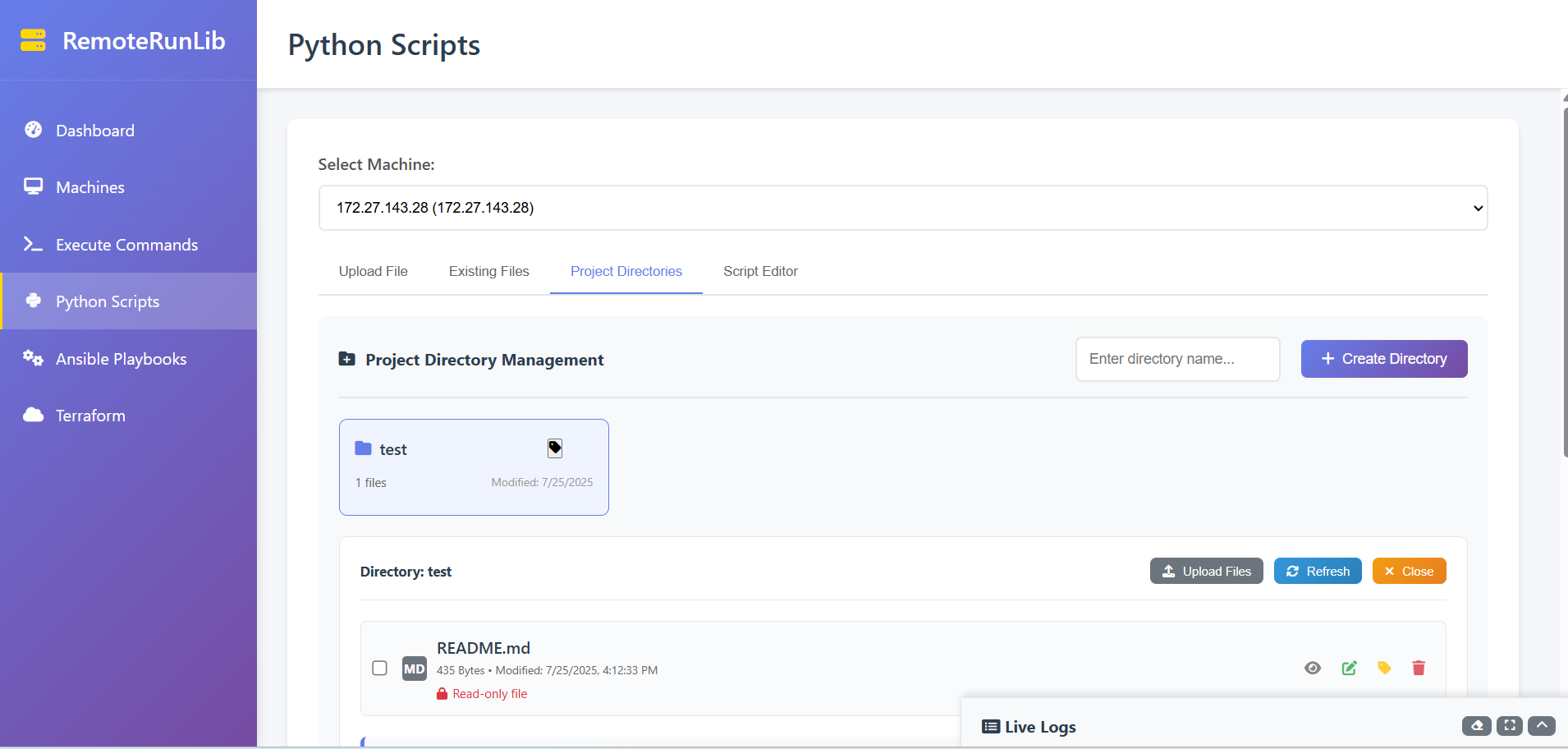Screen dimensions: 1568x749
Task: Expand Live Logs to fullscreen
Action: coord(1510,726)
